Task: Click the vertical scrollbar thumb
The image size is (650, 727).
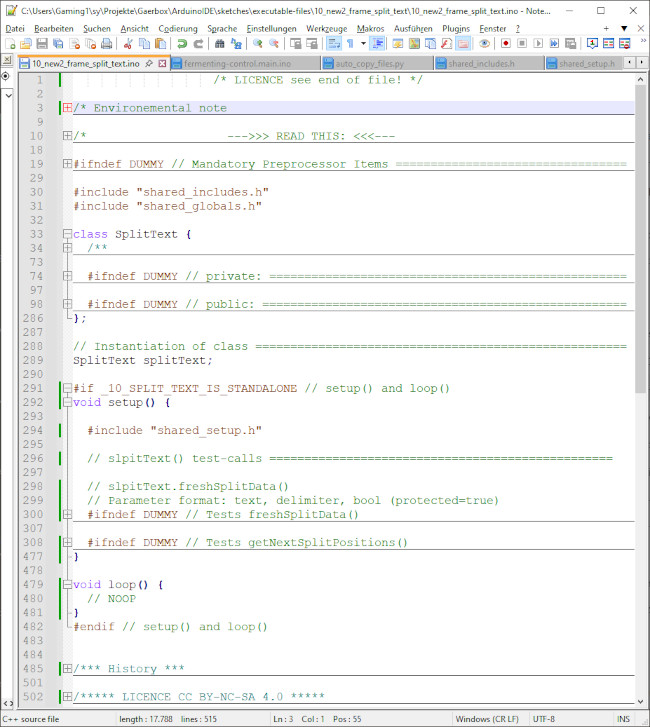Action: click(640, 238)
